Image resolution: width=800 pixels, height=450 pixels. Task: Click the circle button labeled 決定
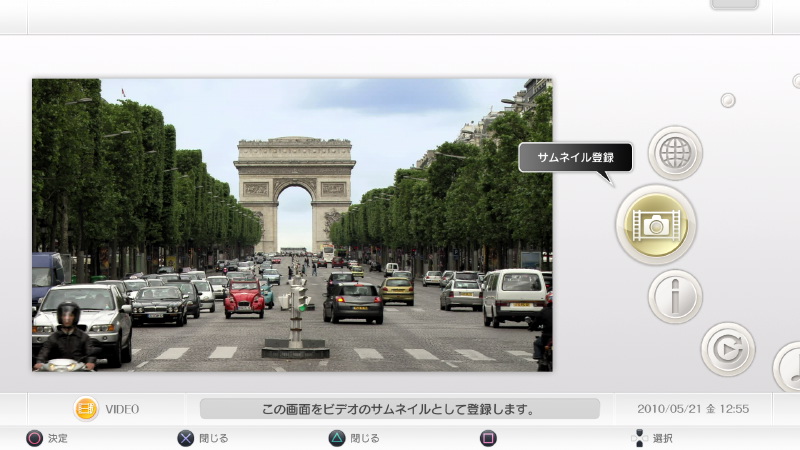coord(34,438)
